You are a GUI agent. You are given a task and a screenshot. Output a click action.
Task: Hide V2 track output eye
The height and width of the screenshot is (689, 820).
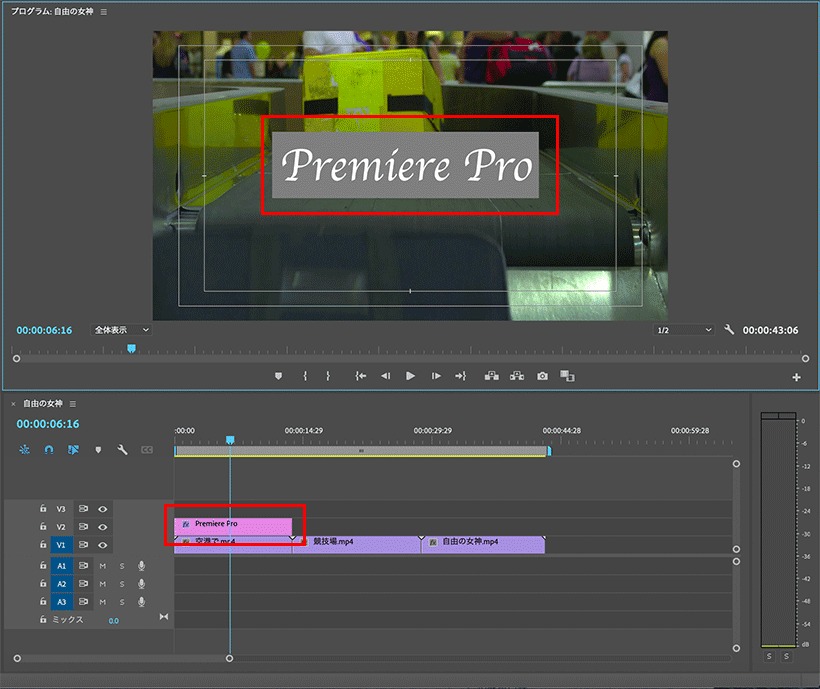coord(102,527)
